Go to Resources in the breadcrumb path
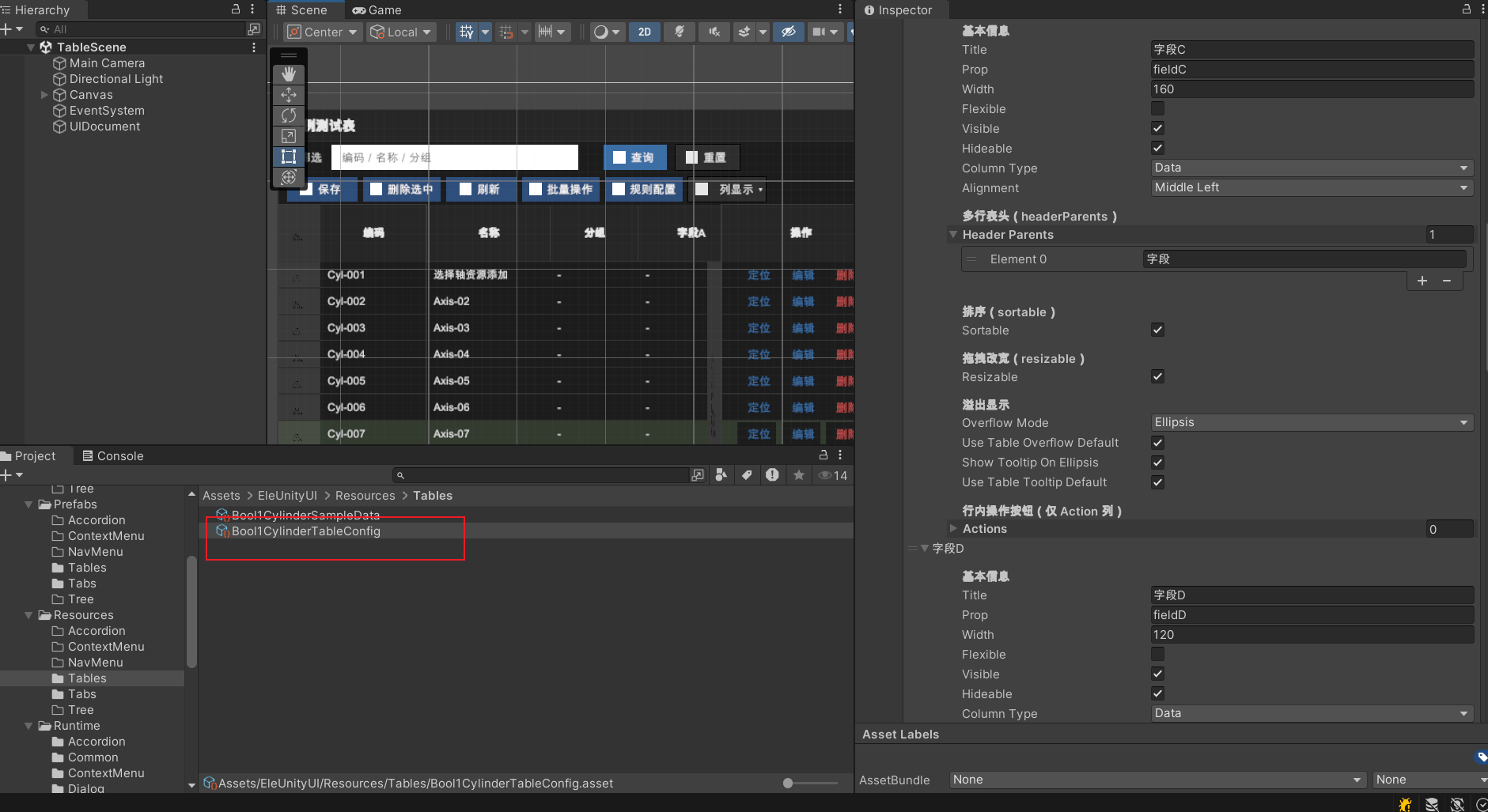 pyautogui.click(x=365, y=496)
